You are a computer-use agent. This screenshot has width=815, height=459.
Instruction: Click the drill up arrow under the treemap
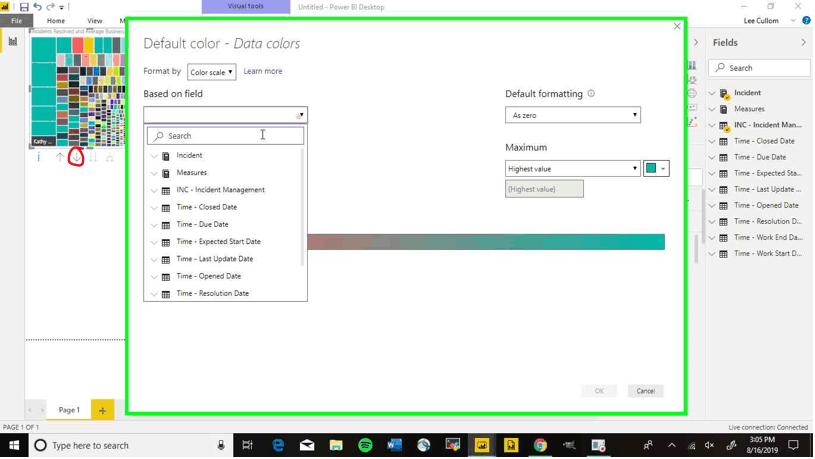60,157
